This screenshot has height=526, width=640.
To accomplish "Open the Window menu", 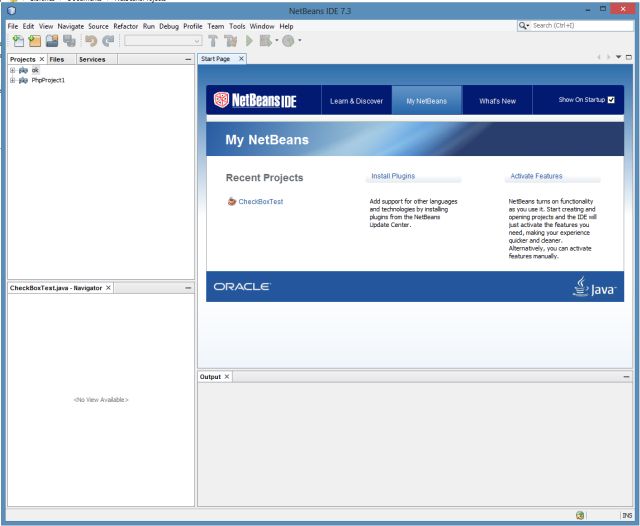I will click(262, 26).
